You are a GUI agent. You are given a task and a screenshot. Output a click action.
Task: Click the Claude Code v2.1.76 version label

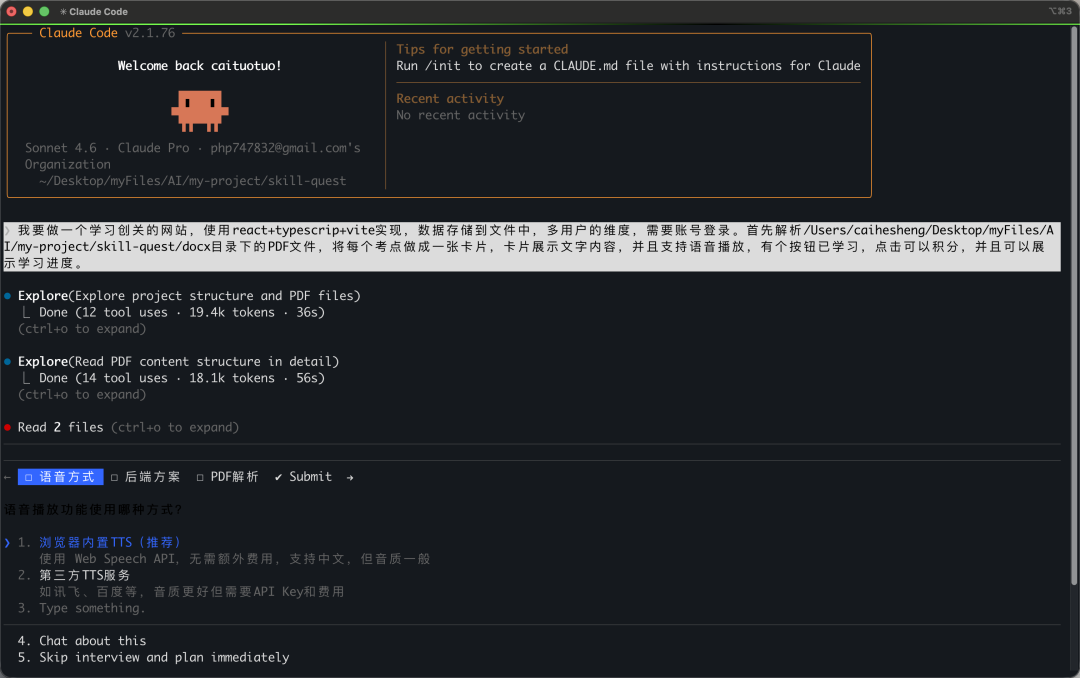click(107, 33)
